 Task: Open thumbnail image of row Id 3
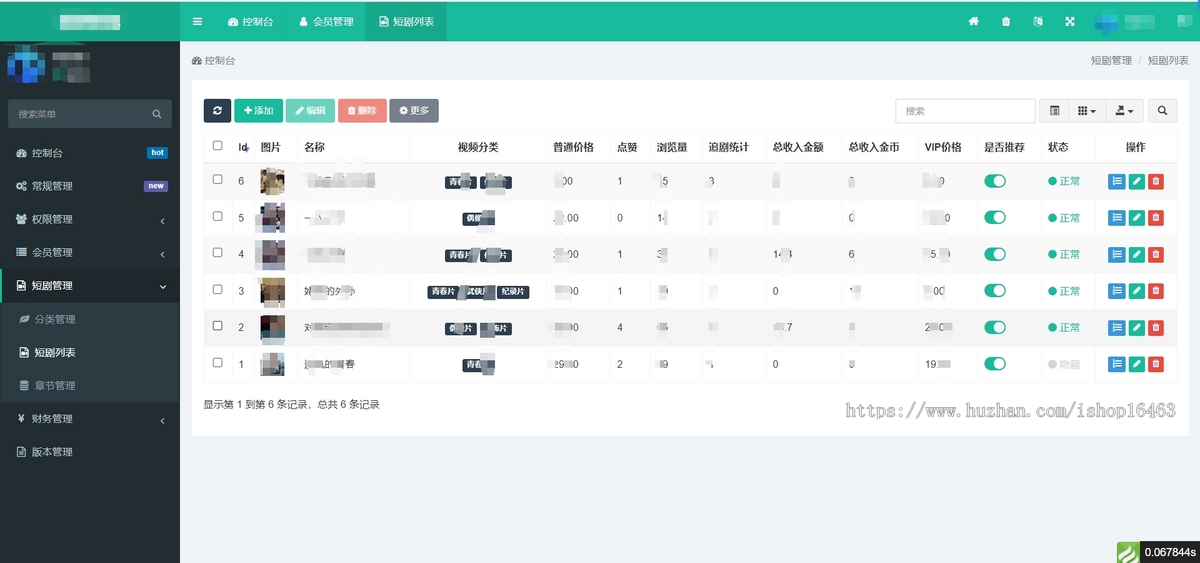point(272,291)
